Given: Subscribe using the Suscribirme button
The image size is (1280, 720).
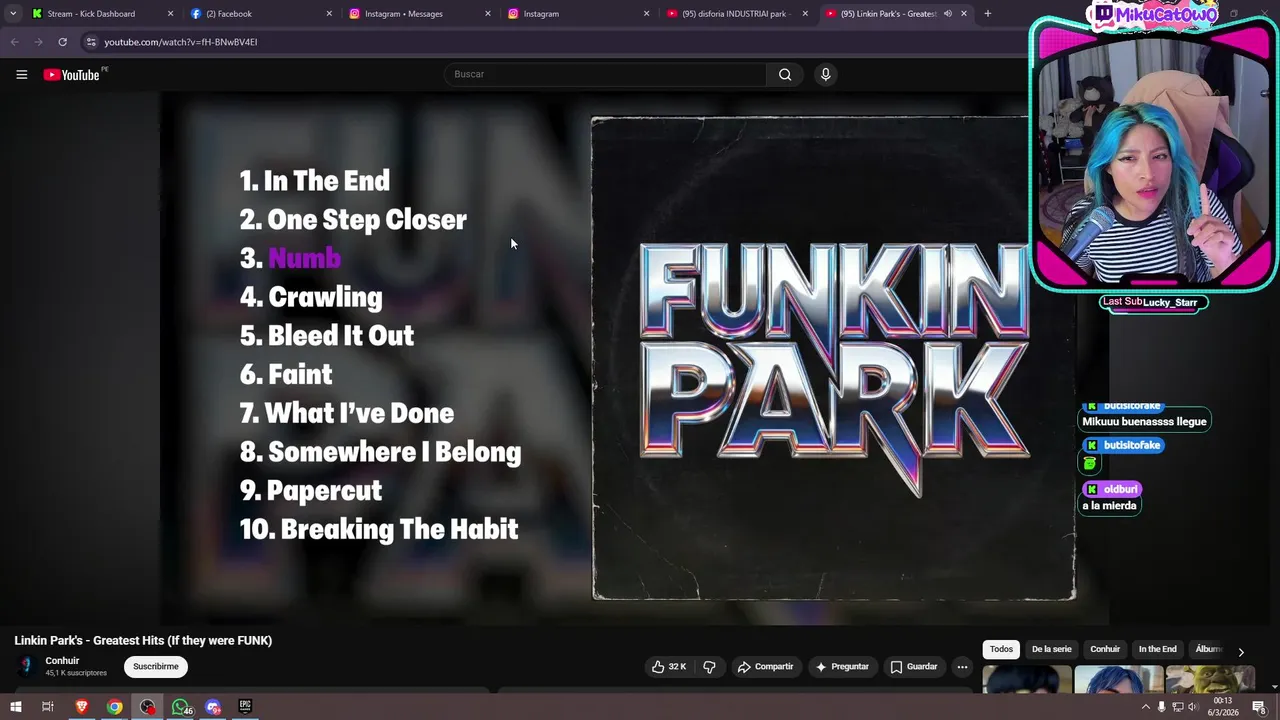Looking at the screenshot, I should [156, 667].
